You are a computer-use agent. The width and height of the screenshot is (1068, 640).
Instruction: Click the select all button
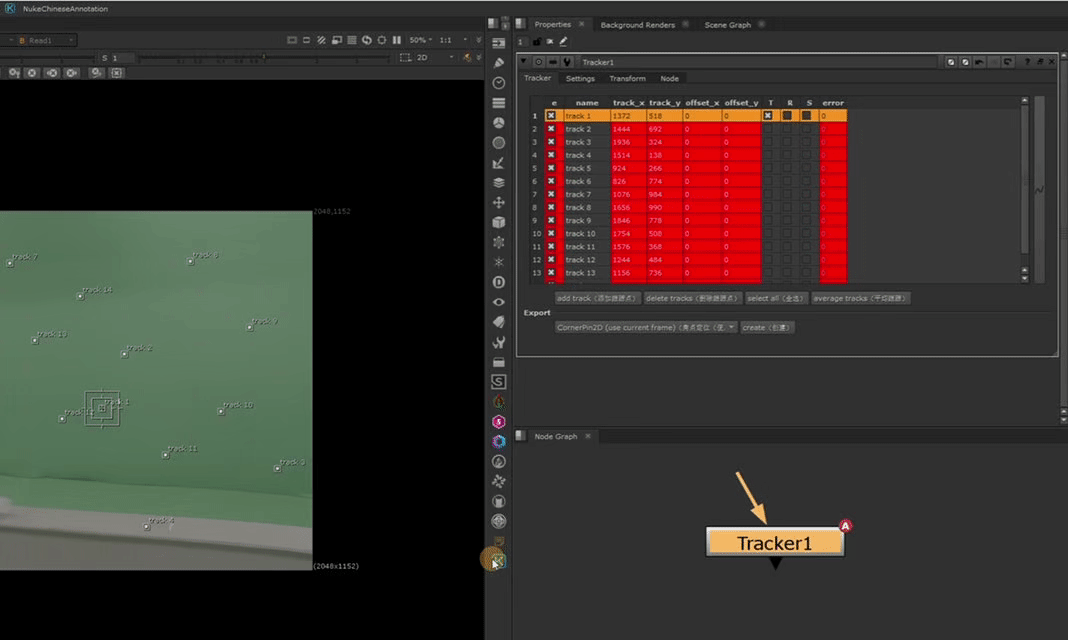pos(776,298)
